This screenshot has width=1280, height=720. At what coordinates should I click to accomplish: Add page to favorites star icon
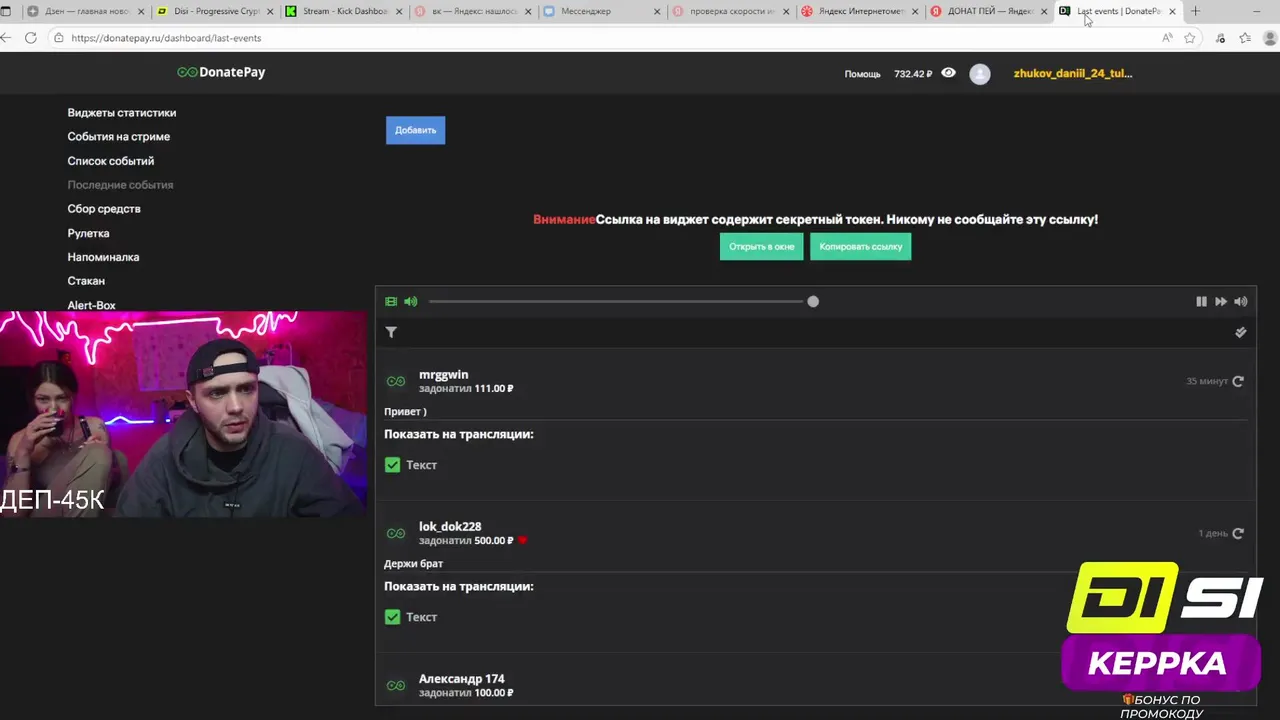(1190, 38)
